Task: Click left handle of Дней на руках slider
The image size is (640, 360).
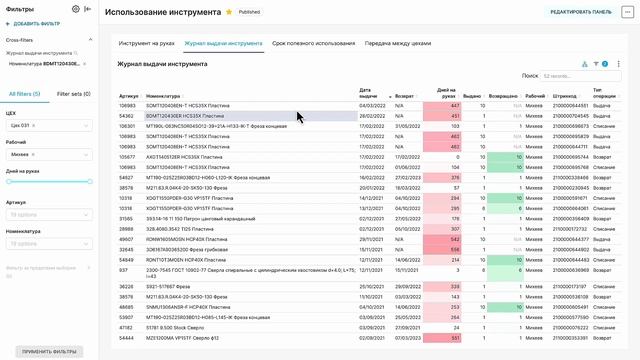Action: 9,182
